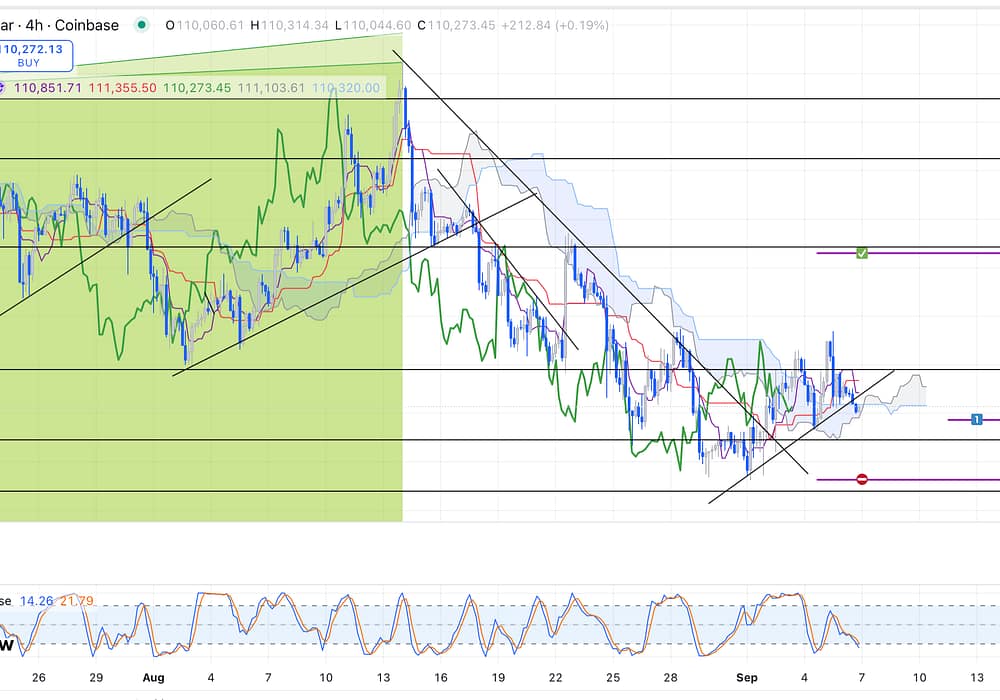Click the purple 110,851.71 indicator value
This screenshot has height=700, width=1000.
(x=46, y=88)
